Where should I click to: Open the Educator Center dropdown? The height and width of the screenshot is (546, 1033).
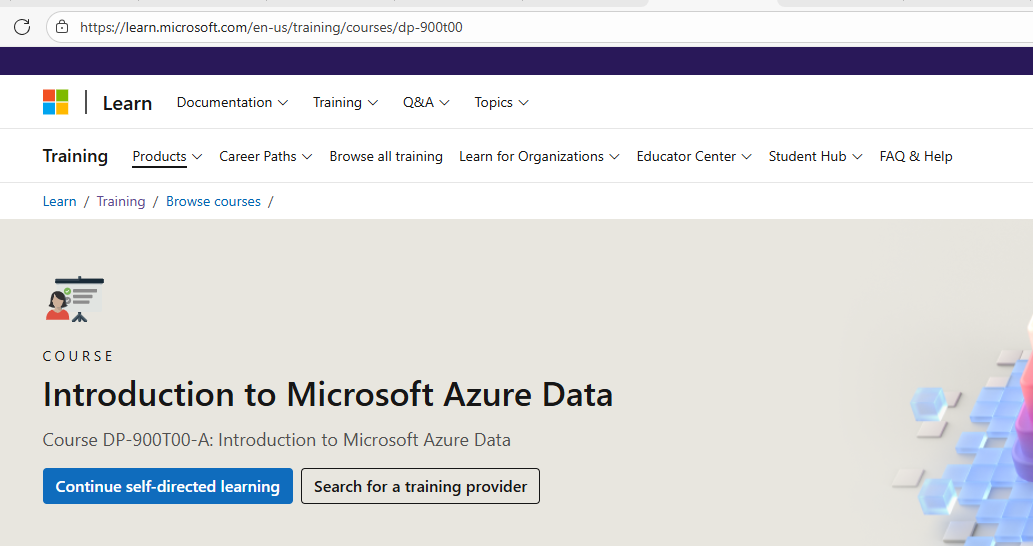[x=694, y=156]
